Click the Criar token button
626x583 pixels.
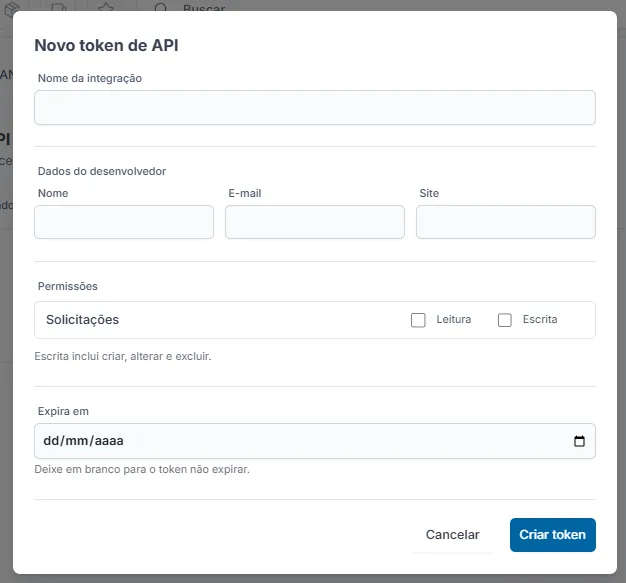[553, 535]
